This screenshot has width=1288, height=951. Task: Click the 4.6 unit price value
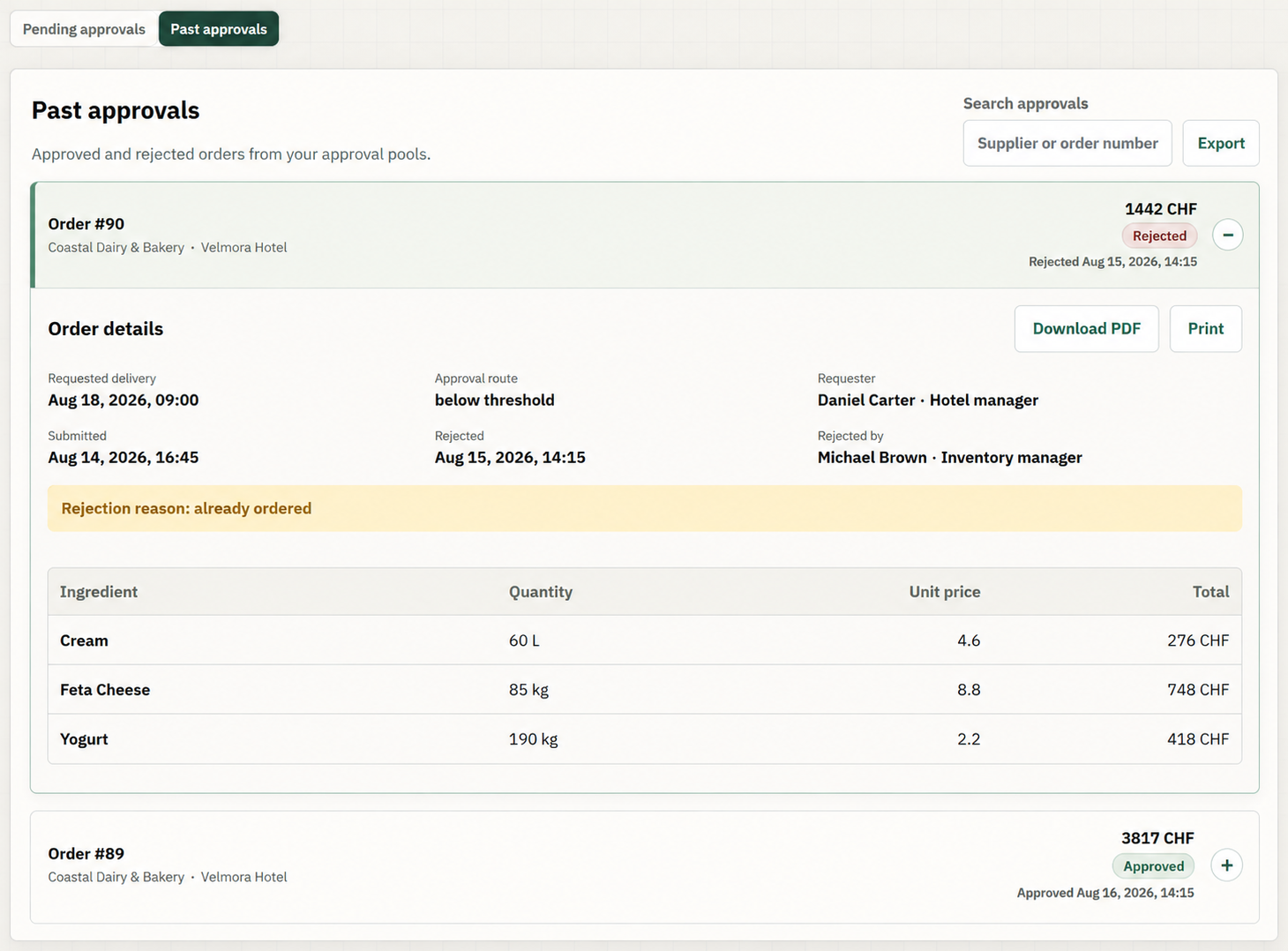[969, 640]
